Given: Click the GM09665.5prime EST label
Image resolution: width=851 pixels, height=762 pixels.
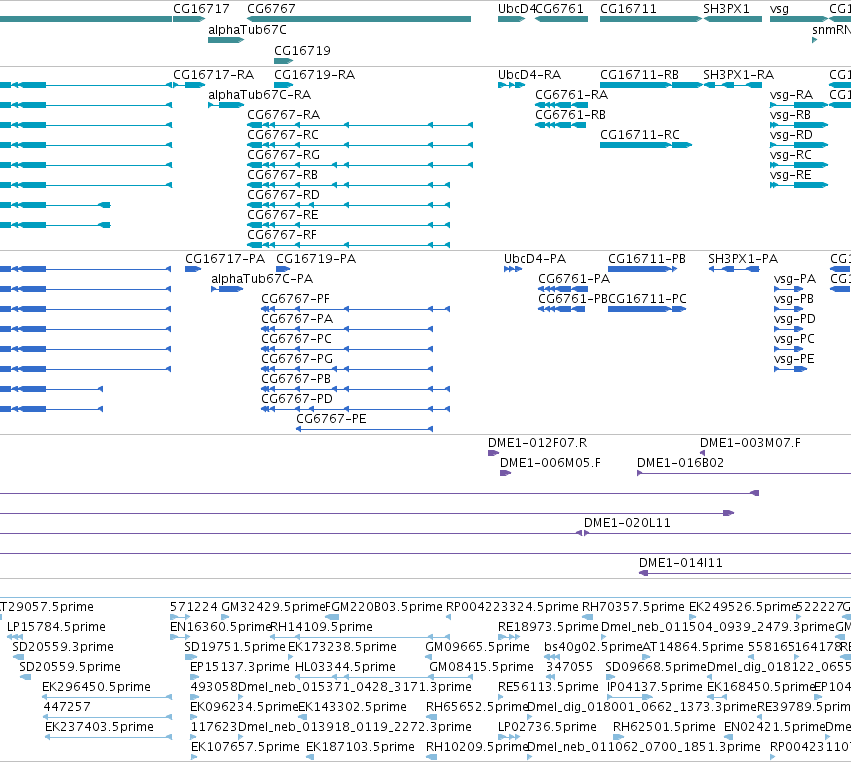Looking at the screenshot, I should tap(478, 647).
